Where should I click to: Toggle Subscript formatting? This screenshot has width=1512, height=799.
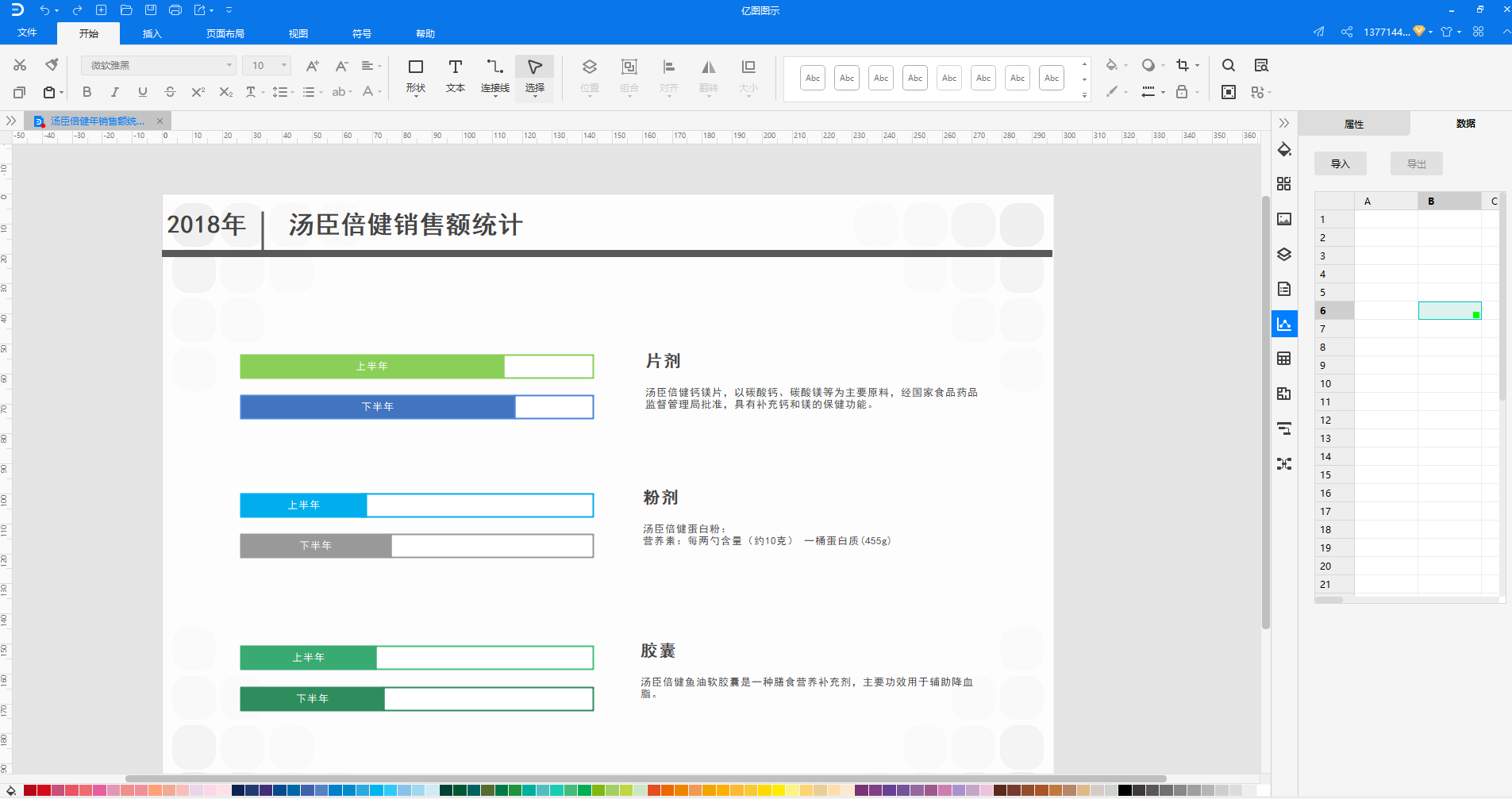(x=225, y=92)
